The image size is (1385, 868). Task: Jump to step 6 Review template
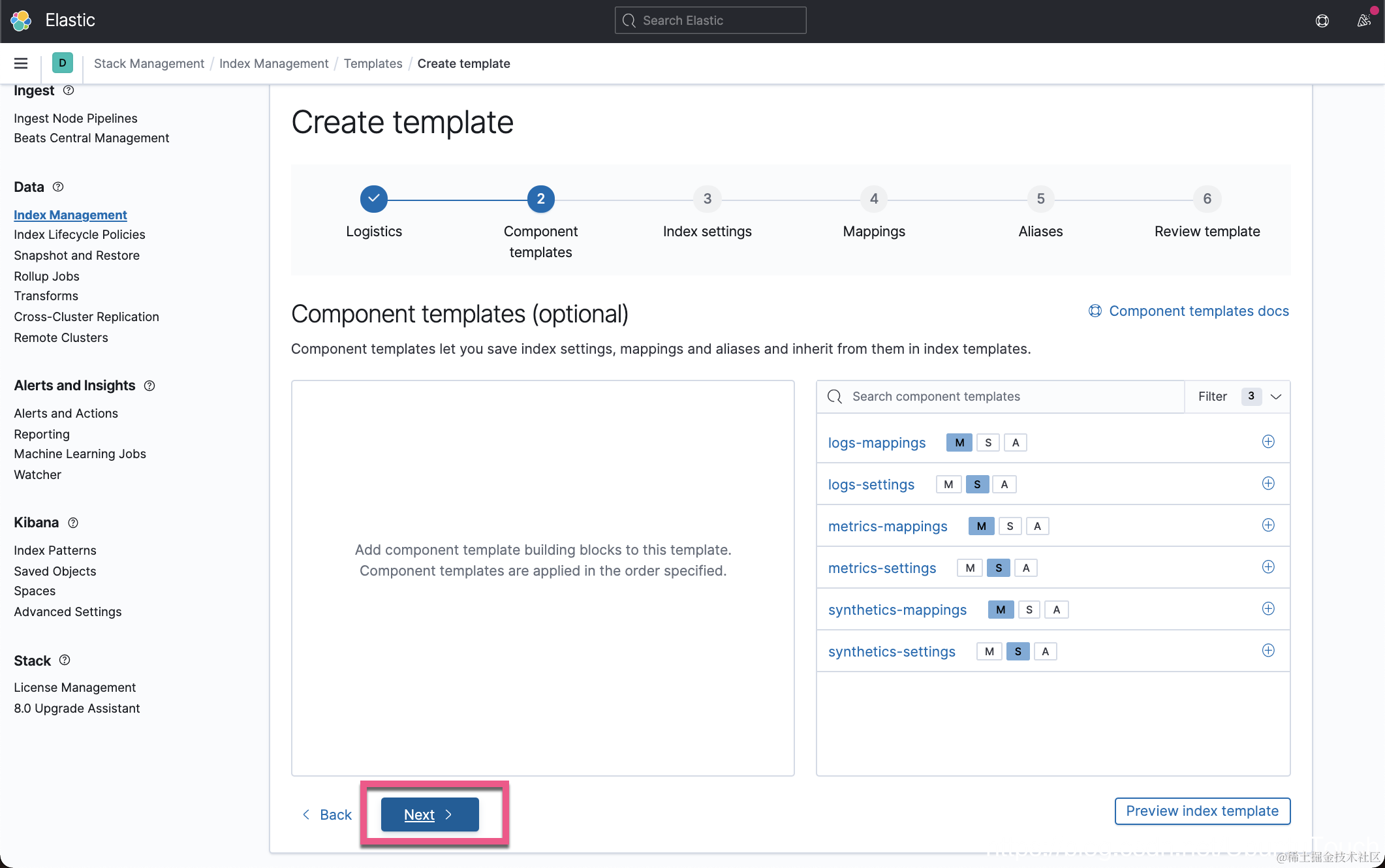point(1206,199)
